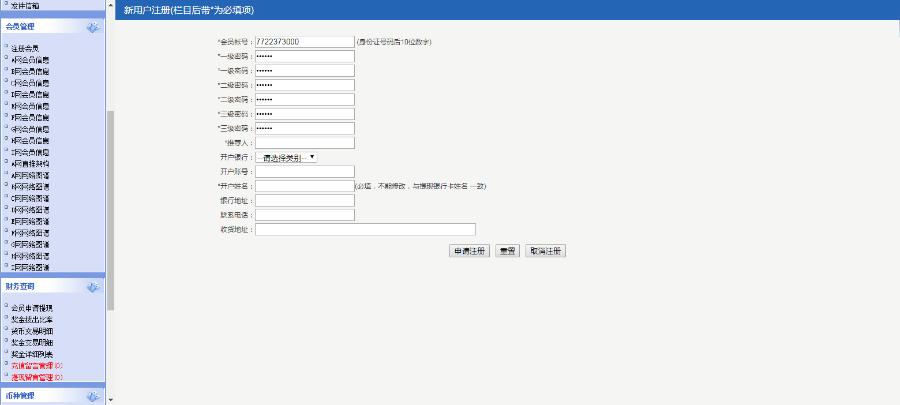This screenshot has width=900, height=405.
Task: Collapse the 财务查询 section header
Action: tap(53, 286)
